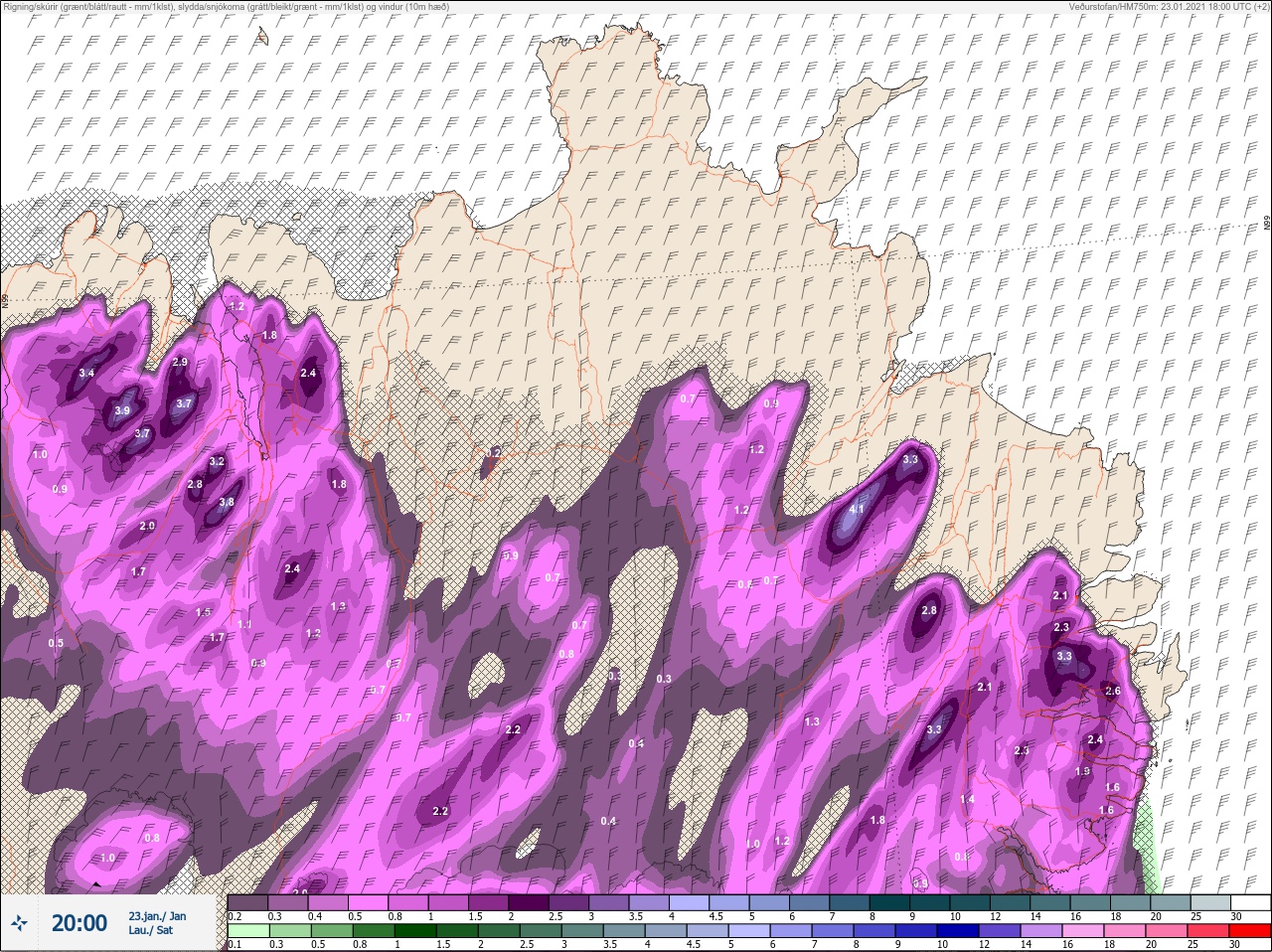Click the map value label 1.4

(x=968, y=799)
